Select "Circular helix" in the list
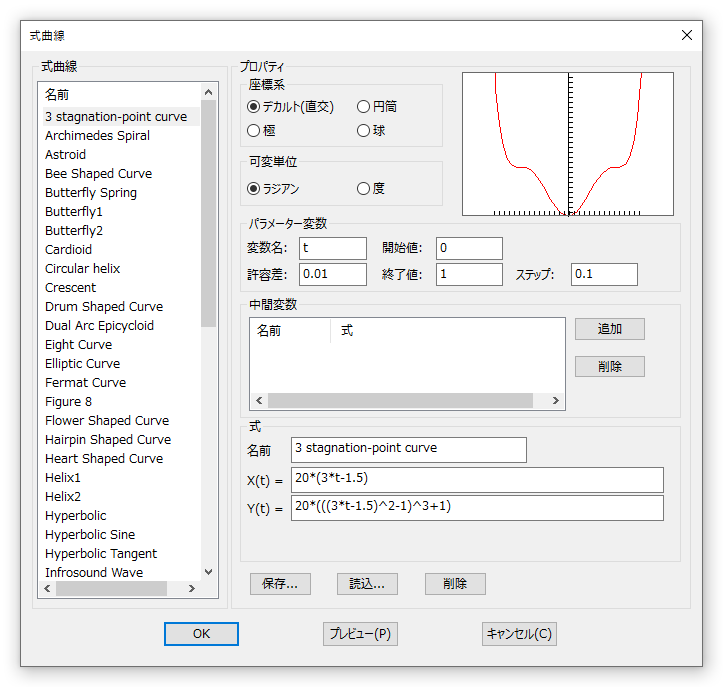The height and width of the screenshot is (687, 723). point(83,268)
